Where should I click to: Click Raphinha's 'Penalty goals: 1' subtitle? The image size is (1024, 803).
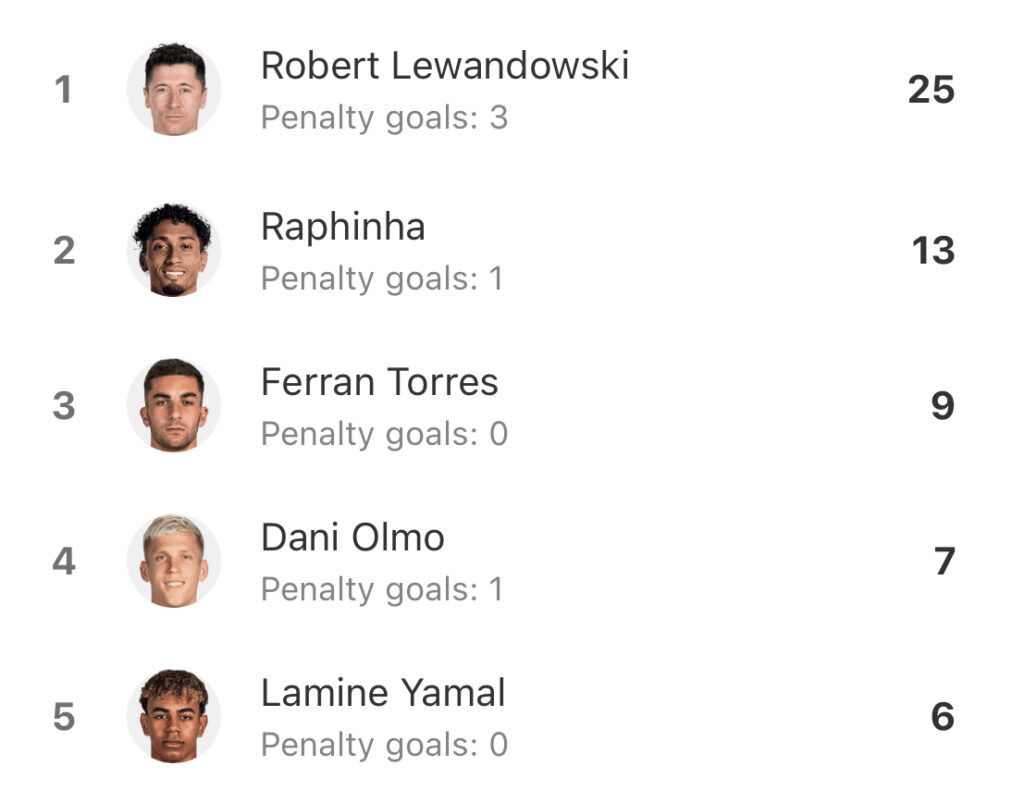click(x=382, y=279)
